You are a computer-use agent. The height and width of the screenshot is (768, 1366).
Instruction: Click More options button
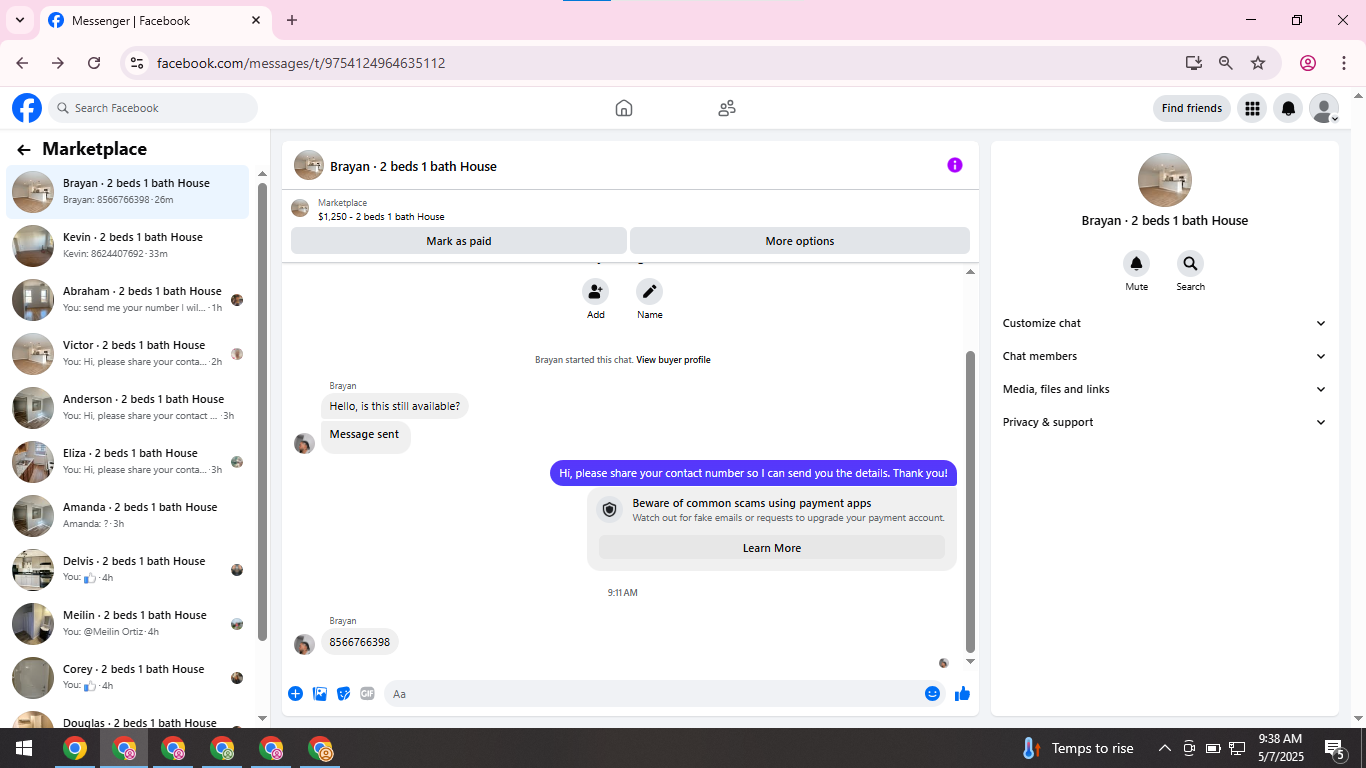pyautogui.click(x=800, y=241)
